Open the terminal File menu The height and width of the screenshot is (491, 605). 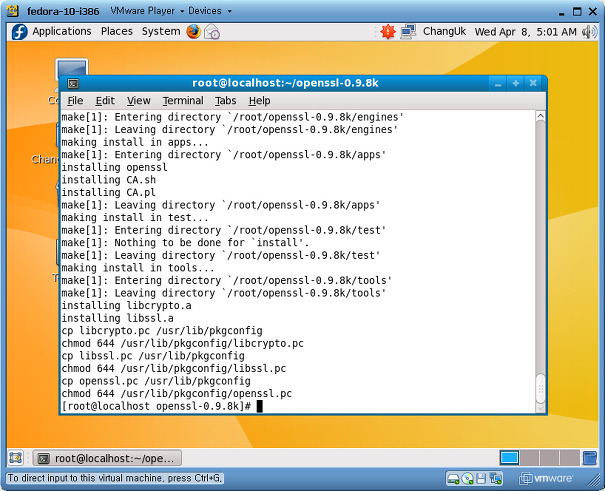[75, 101]
